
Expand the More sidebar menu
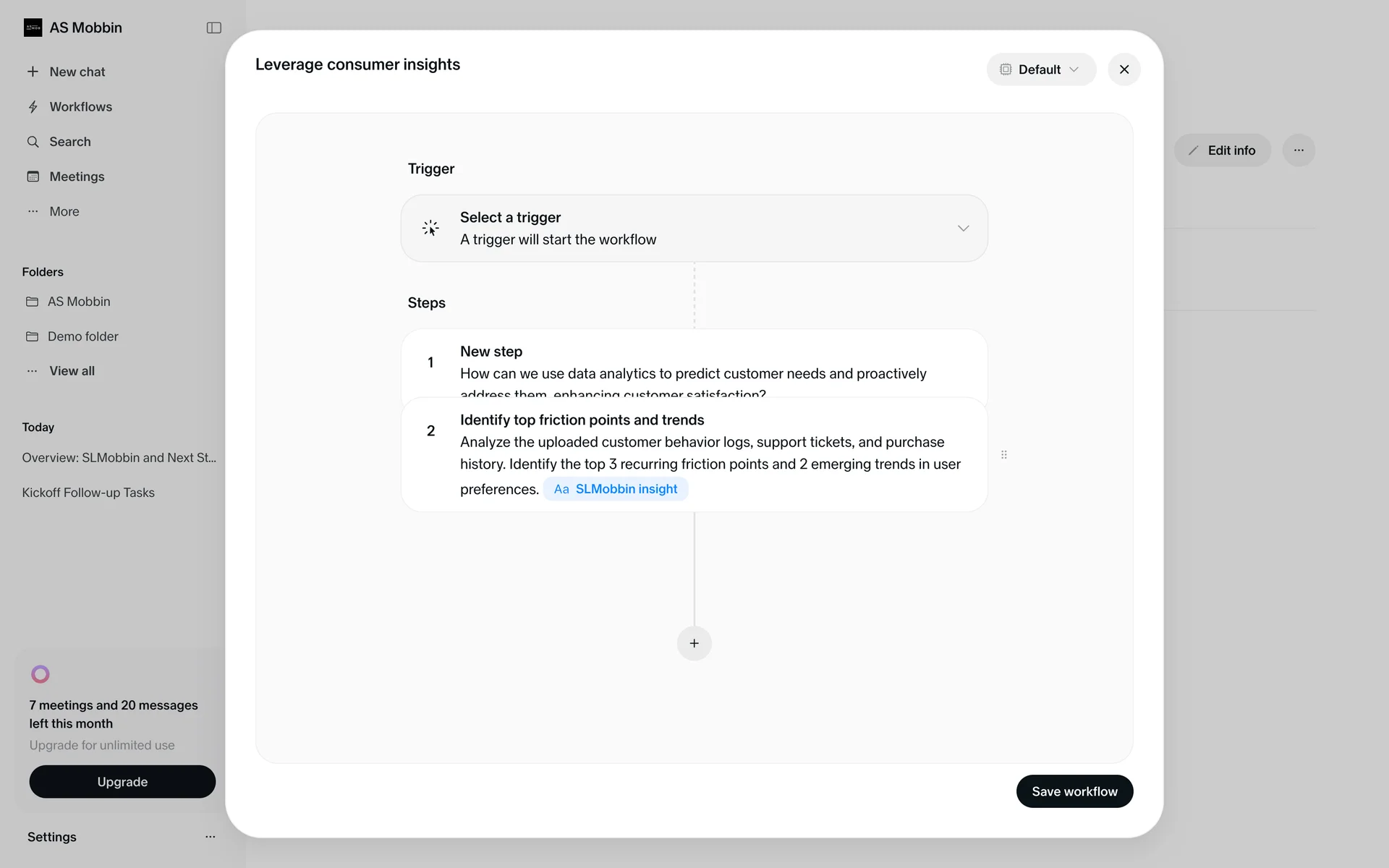click(x=64, y=211)
